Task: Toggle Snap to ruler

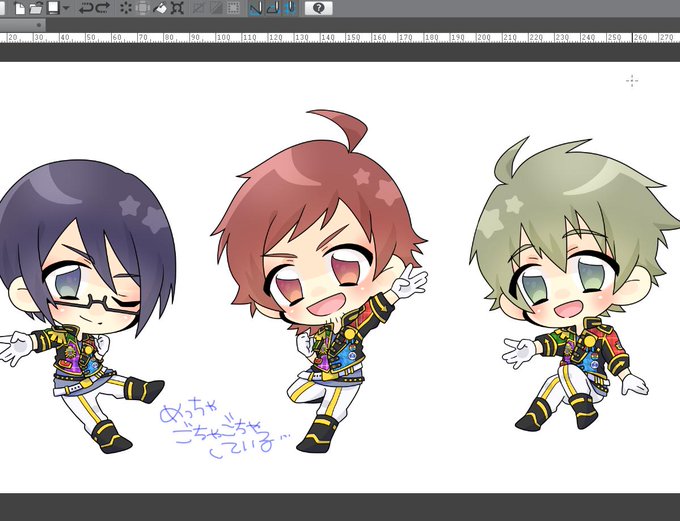Action: click(255, 8)
